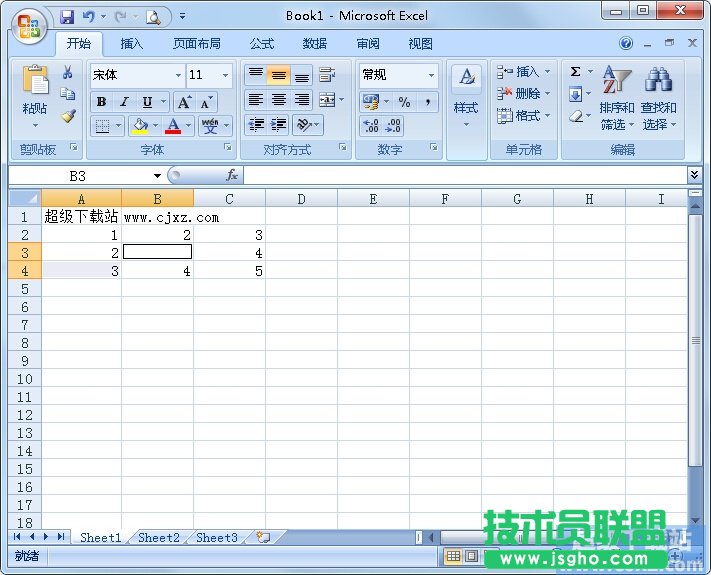Viewport: 711px width, 575px height.
Task: Click the Format Painter brush icon
Action: point(68,116)
